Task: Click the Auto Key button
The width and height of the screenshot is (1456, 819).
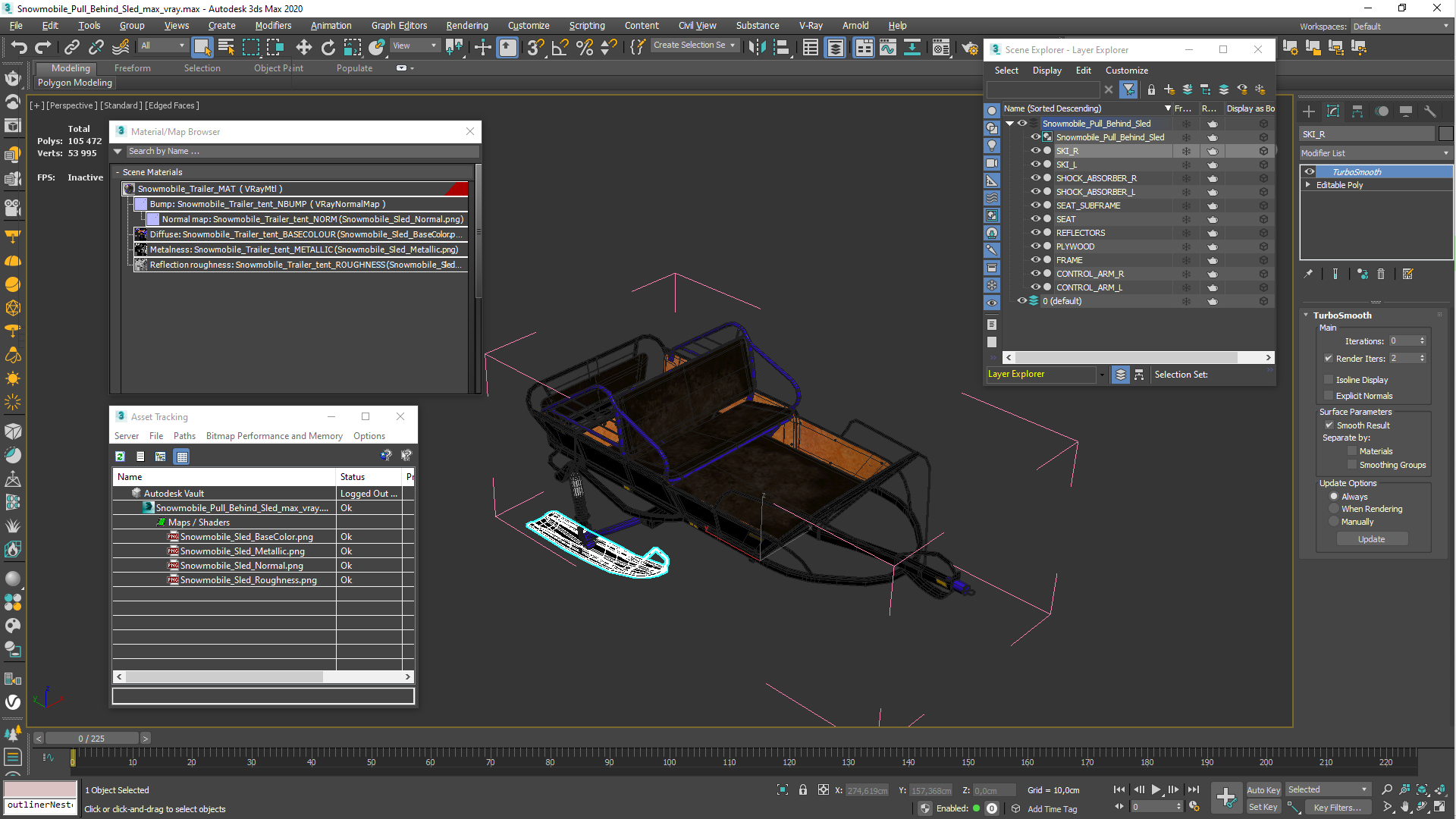Action: (1263, 790)
